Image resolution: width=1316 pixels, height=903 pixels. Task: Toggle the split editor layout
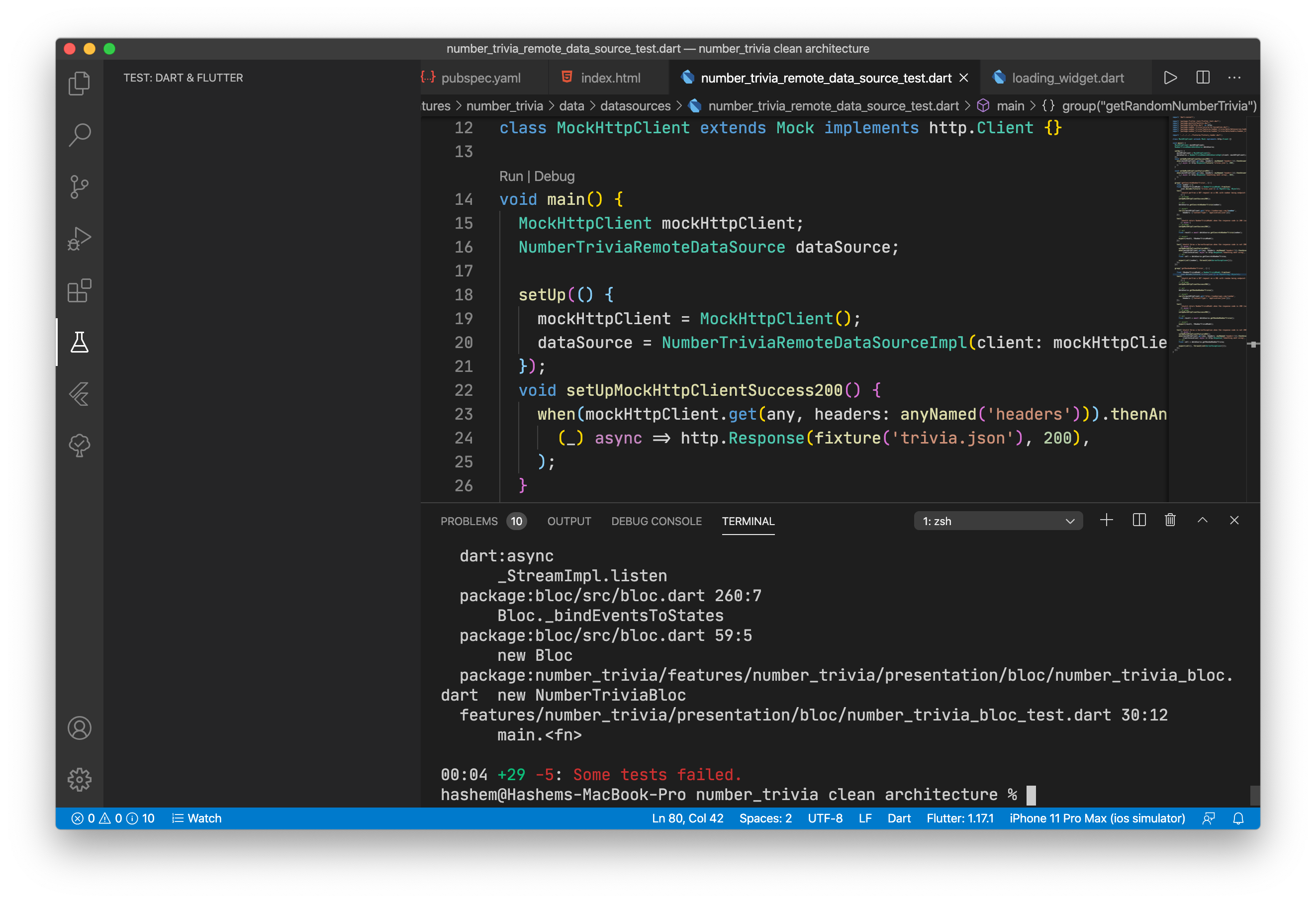click(x=1203, y=78)
